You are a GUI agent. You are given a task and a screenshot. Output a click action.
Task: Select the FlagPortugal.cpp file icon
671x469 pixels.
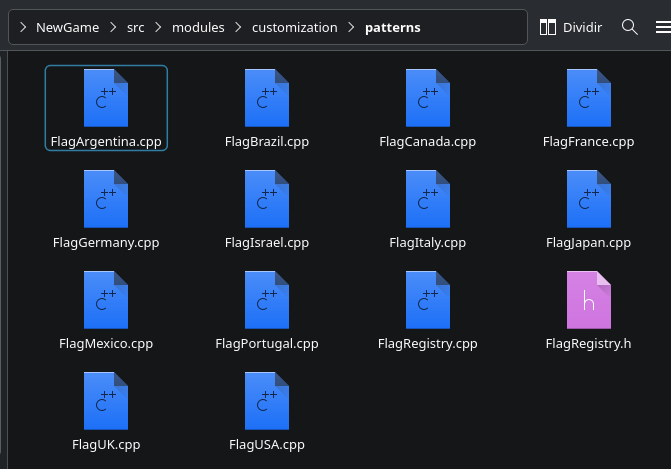pos(267,300)
